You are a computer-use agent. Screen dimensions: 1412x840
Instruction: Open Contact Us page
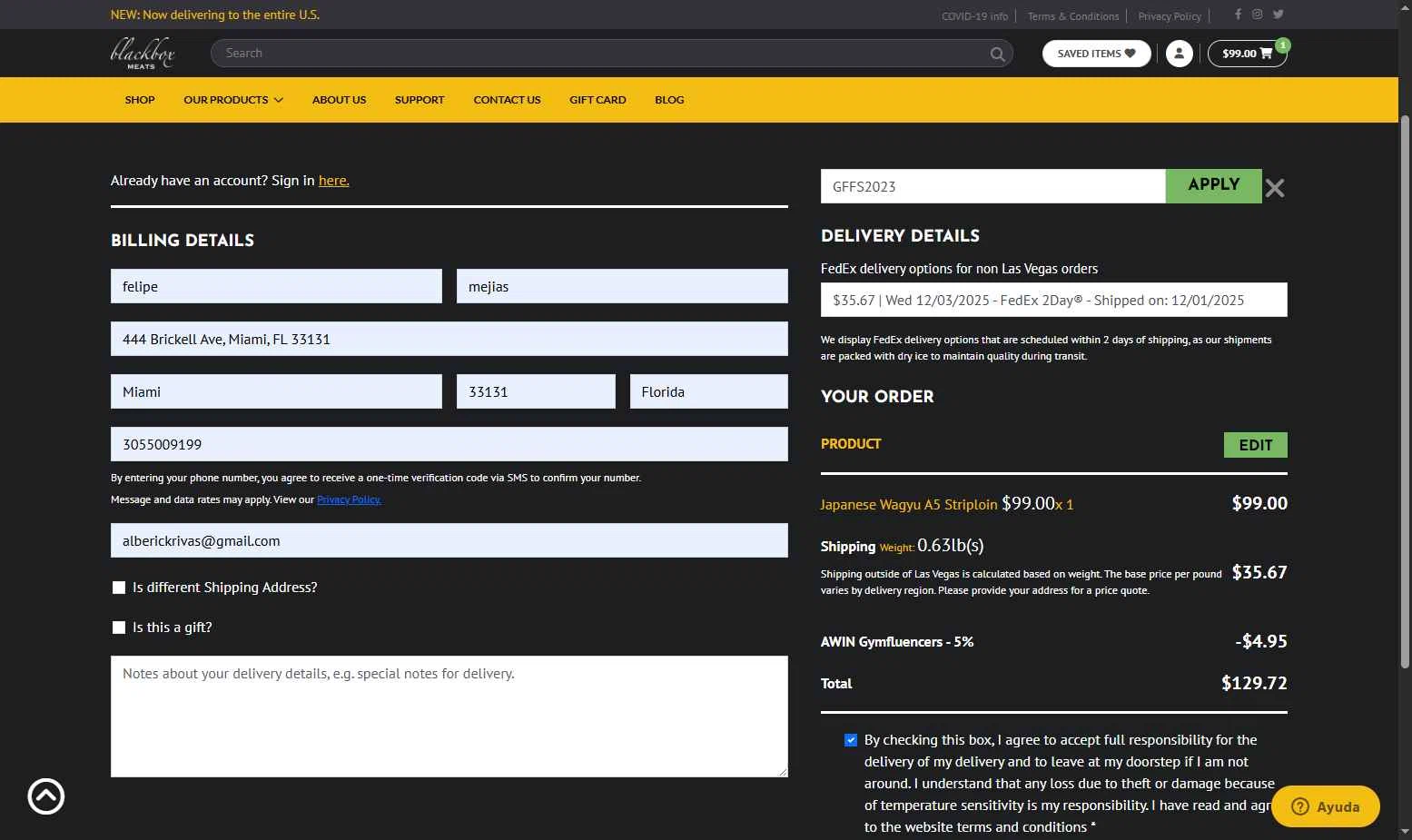pos(507,100)
